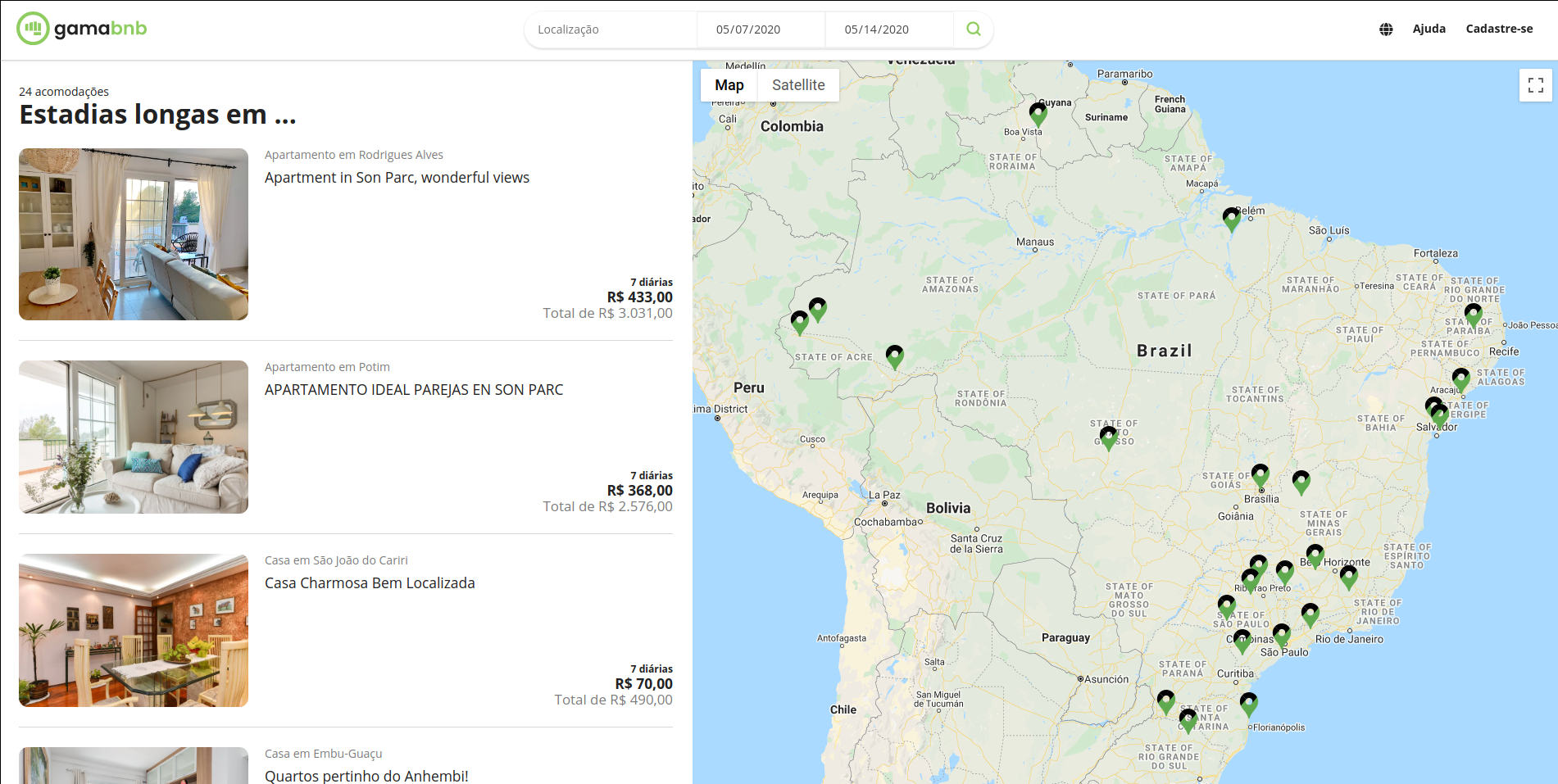Click the green search magnifier icon

[974, 29]
